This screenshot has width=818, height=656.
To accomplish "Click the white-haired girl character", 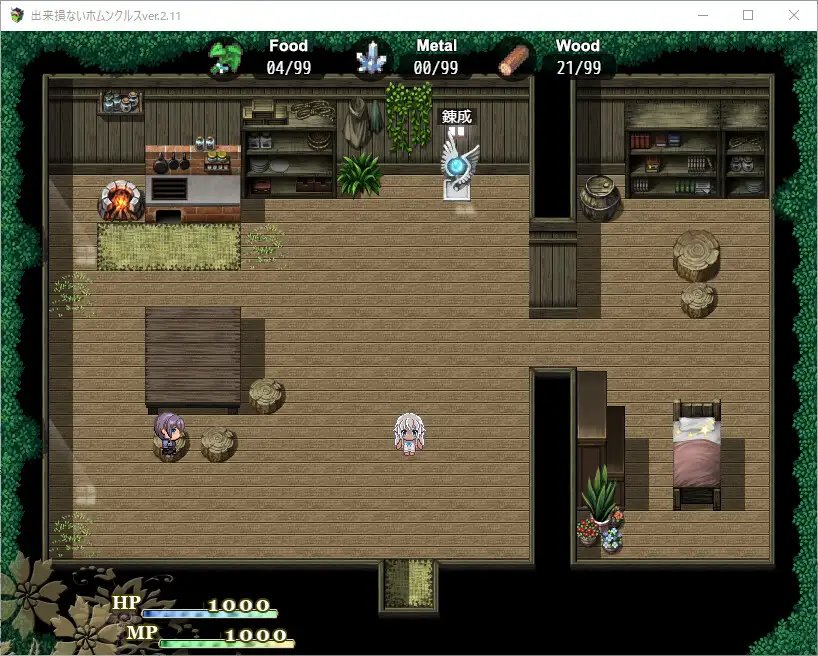I will coord(407,434).
